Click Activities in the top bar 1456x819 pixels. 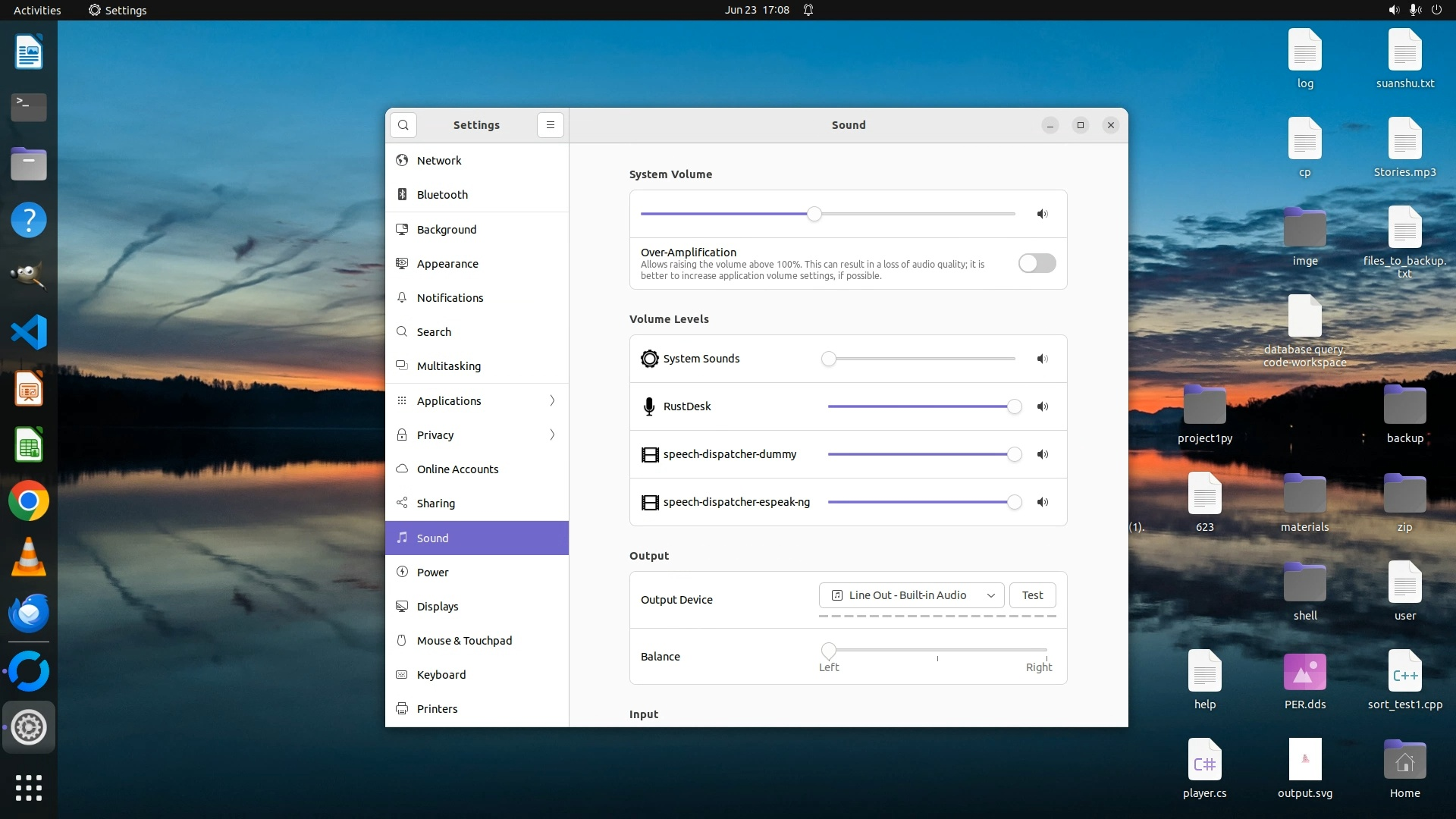click(x=37, y=10)
